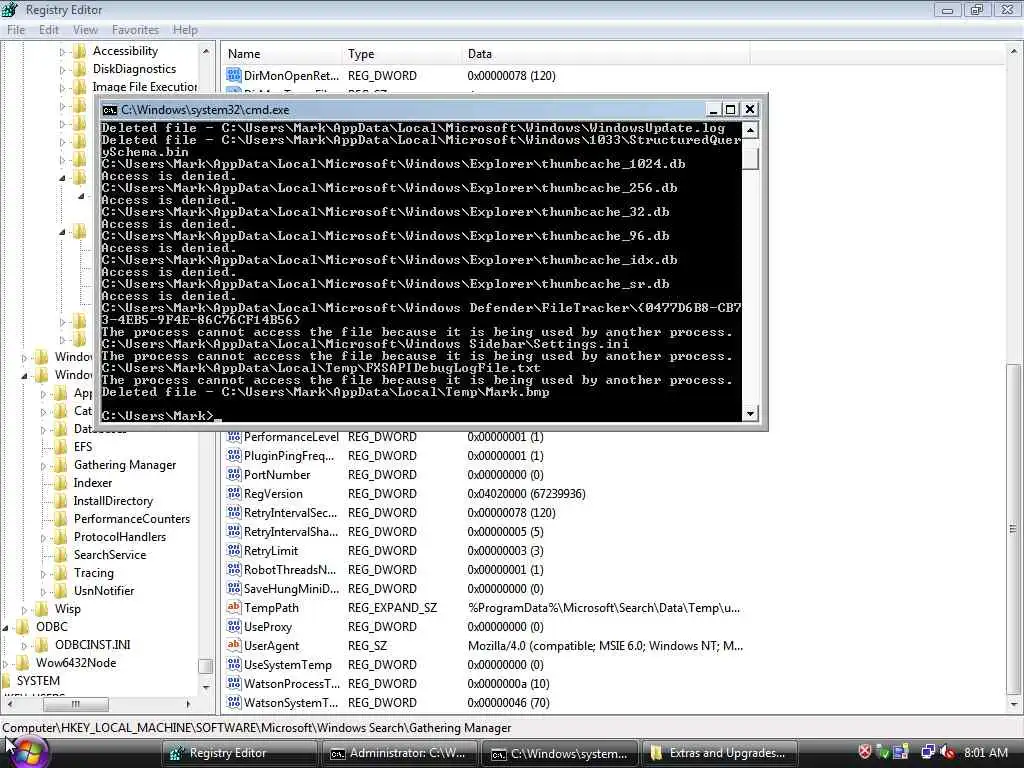Click the RetryLimit DWORD value icon
This screenshot has height=768, width=1024.
tap(234, 551)
